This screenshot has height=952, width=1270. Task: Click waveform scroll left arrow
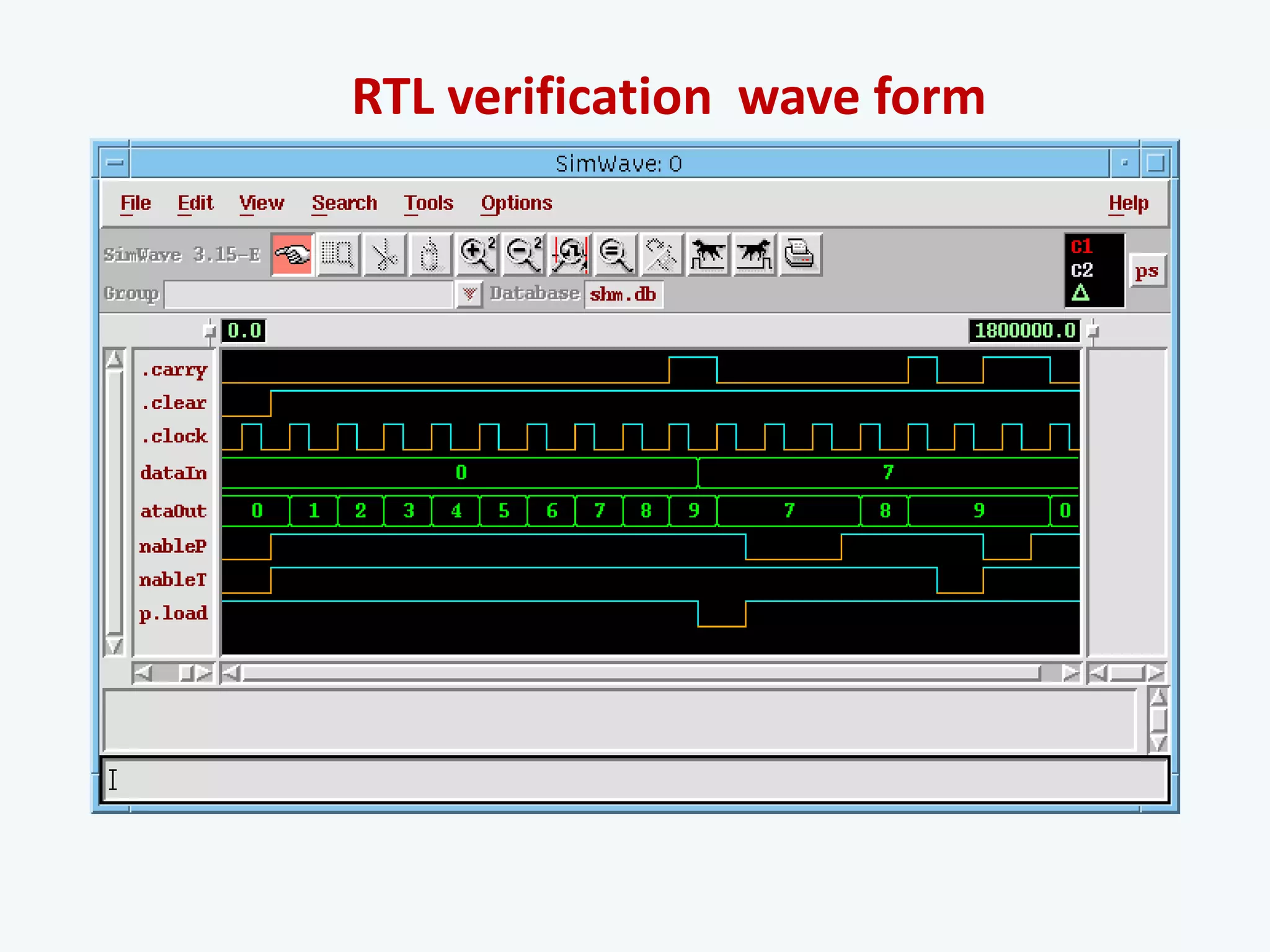231,672
